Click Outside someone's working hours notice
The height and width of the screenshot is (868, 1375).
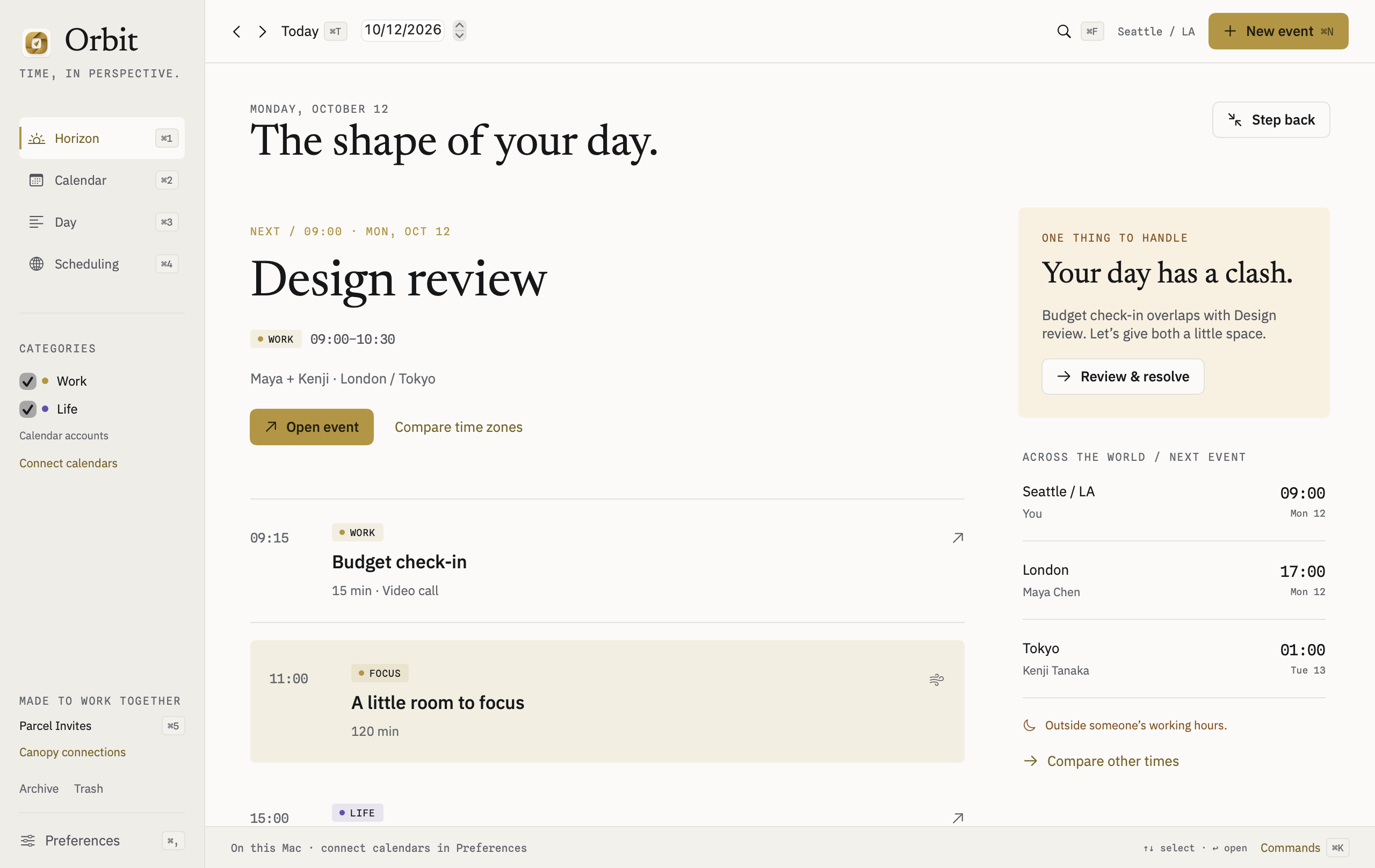click(x=1125, y=725)
